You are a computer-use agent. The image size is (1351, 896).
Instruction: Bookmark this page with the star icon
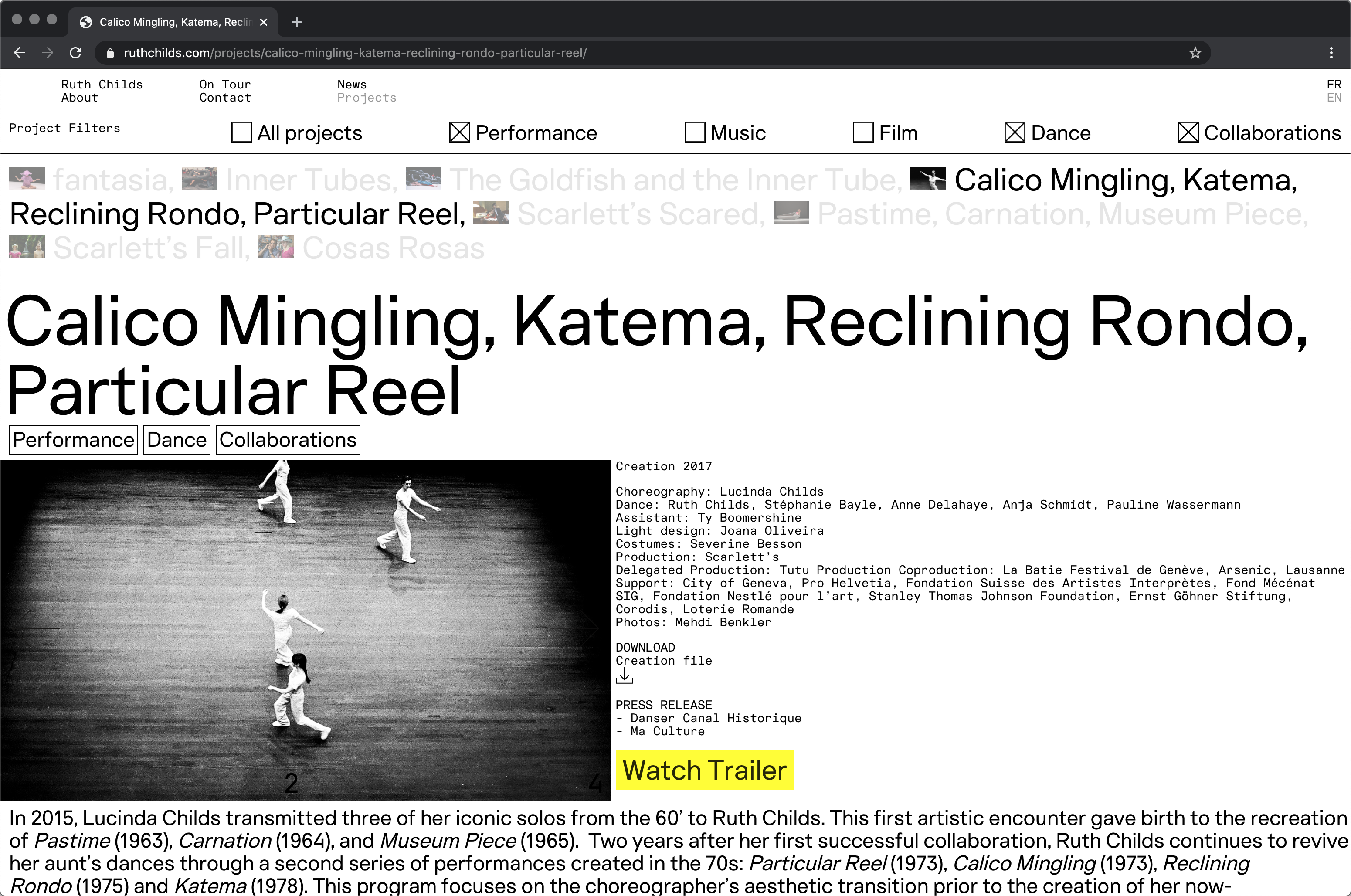[1195, 53]
